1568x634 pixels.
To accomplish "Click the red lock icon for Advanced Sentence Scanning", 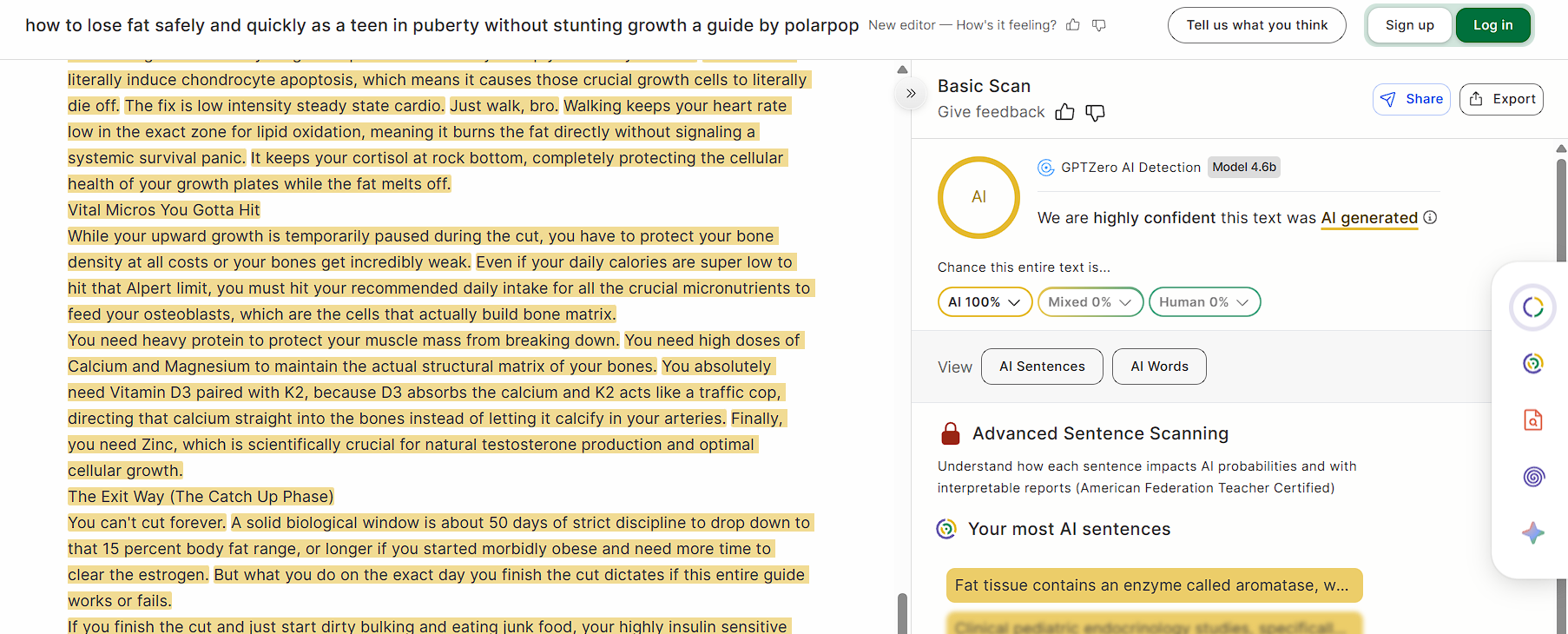I will pyautogui.click(x=951, y=433).
